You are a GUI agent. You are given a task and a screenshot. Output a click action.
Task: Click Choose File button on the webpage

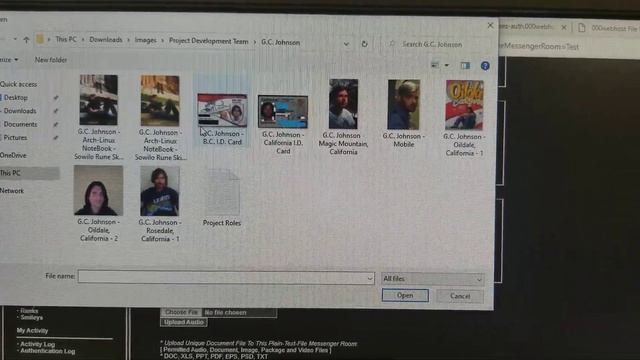pos(182,312)
